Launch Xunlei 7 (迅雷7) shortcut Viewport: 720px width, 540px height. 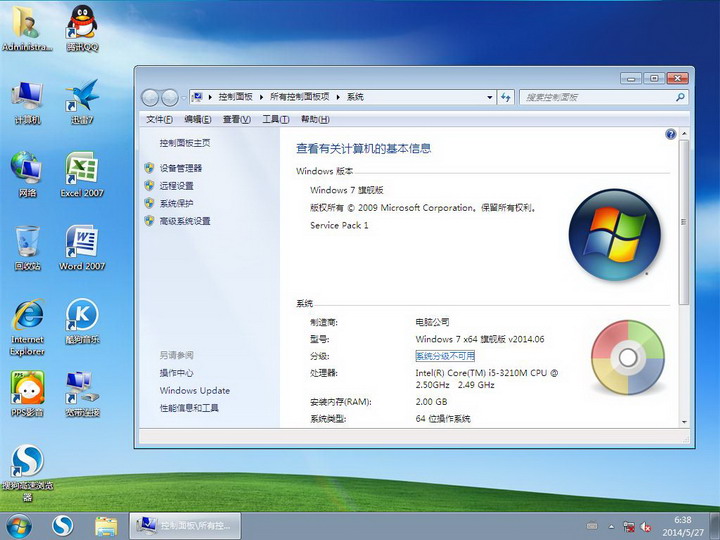pos(82,102)
